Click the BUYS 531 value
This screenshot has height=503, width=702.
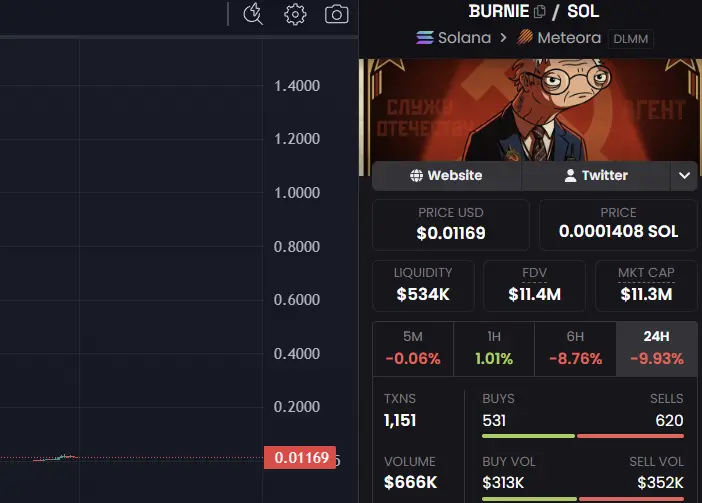point(494,421)
